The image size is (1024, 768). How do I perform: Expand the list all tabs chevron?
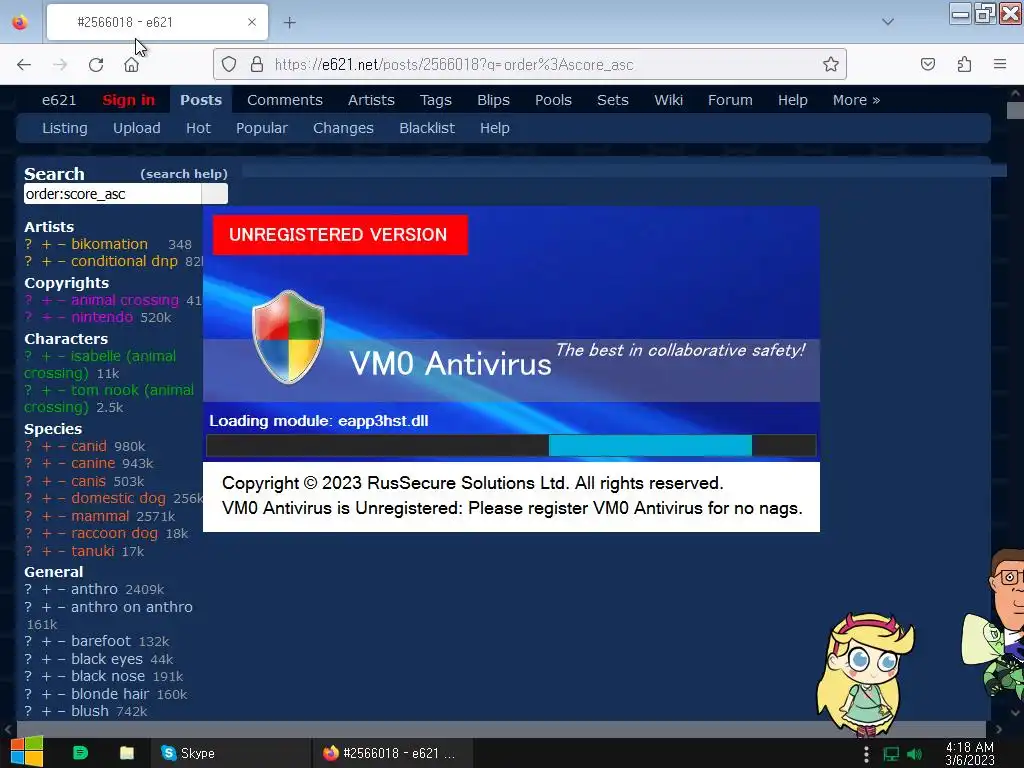point(888,22)
